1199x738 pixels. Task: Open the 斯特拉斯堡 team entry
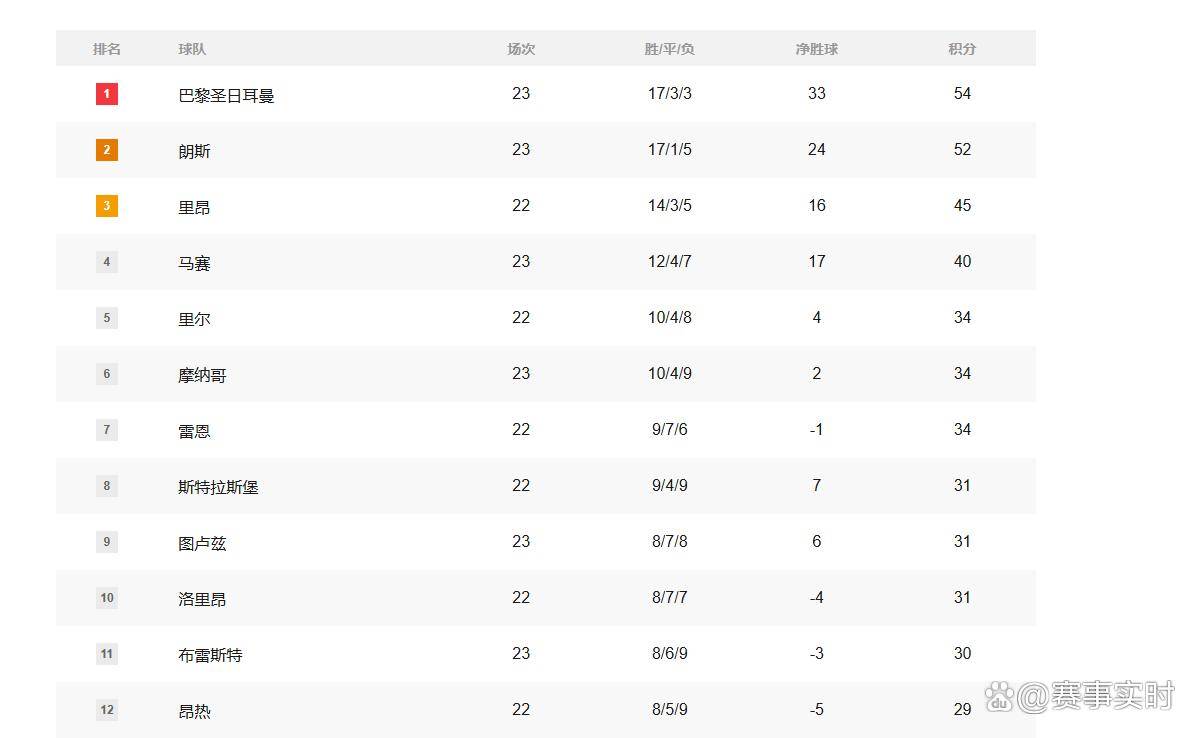(218, 488)
